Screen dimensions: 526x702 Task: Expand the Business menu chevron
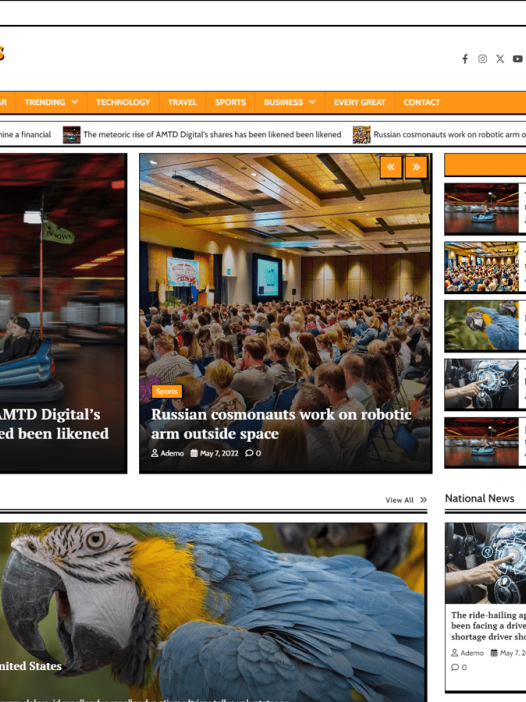pos(312,102)
